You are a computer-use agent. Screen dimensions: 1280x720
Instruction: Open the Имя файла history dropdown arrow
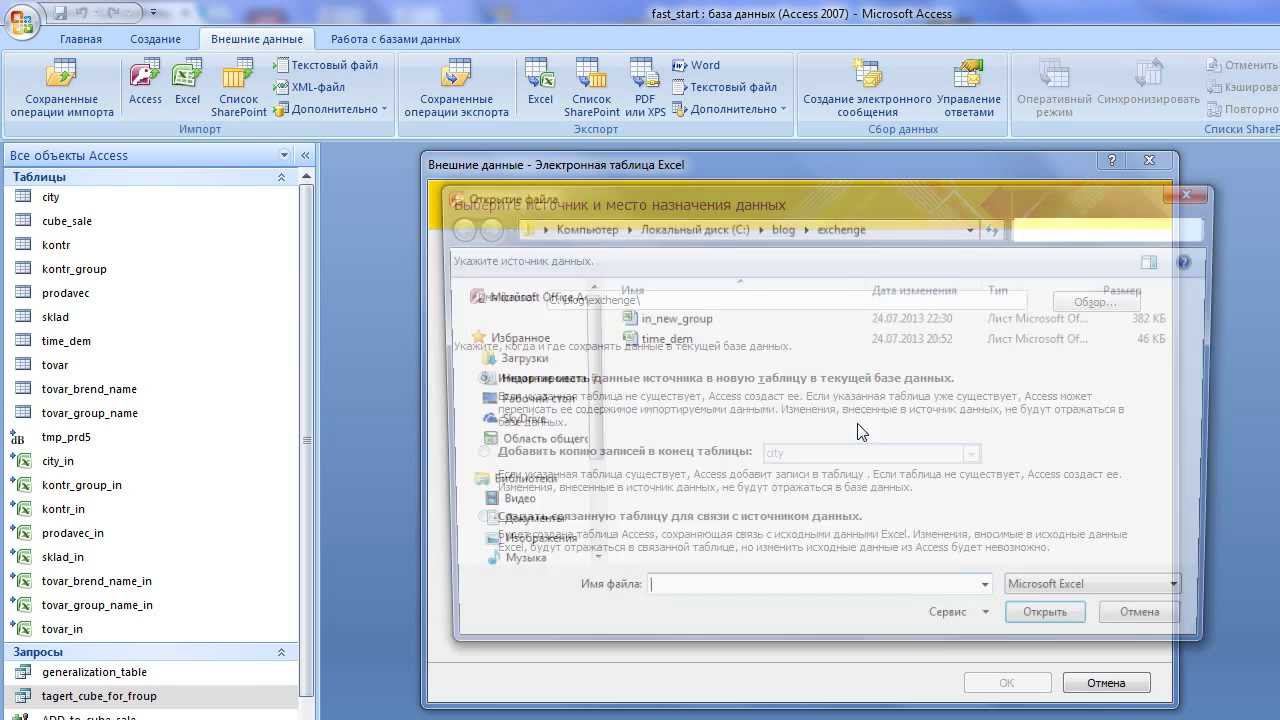[x=984, y=584]
